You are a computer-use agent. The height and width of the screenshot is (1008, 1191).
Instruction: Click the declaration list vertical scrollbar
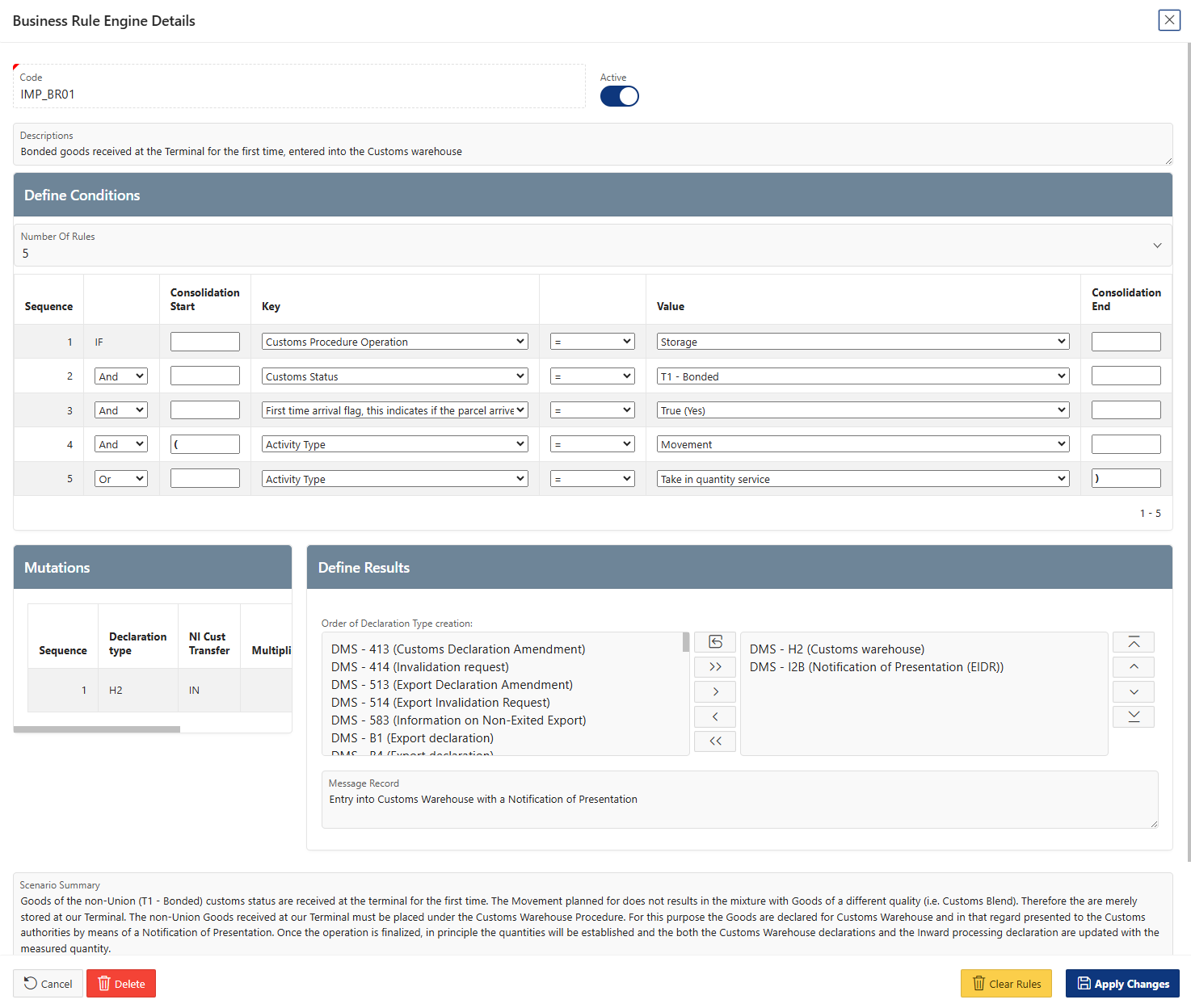686,642
